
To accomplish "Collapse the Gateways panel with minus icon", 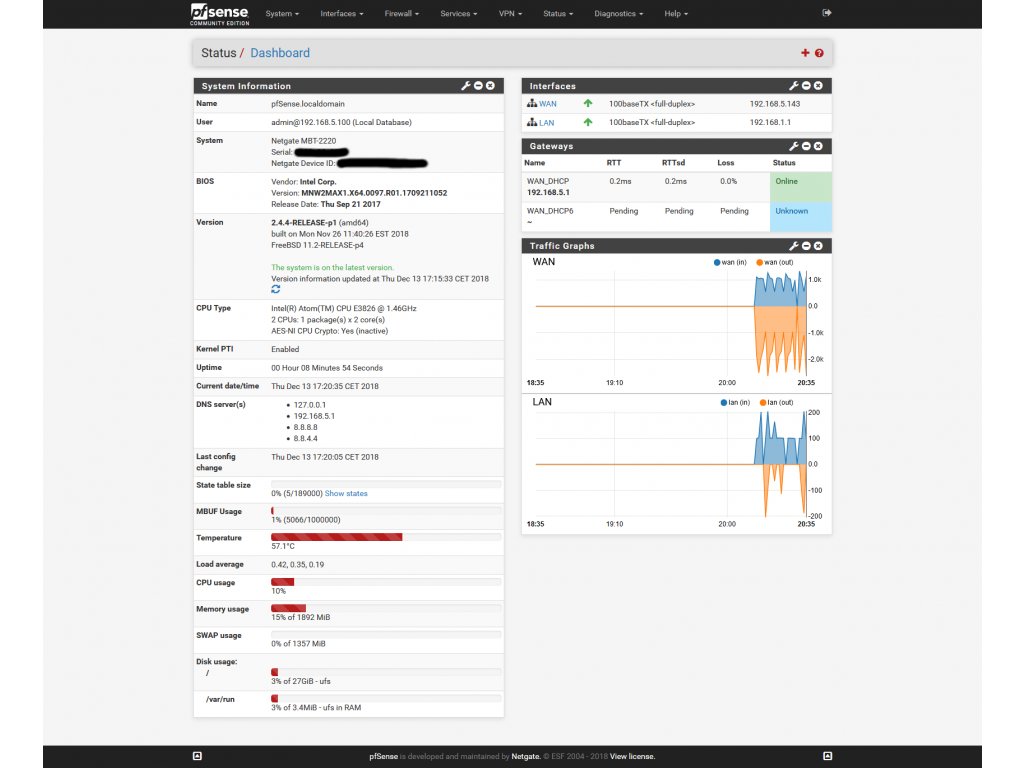I will coord(806,146).
